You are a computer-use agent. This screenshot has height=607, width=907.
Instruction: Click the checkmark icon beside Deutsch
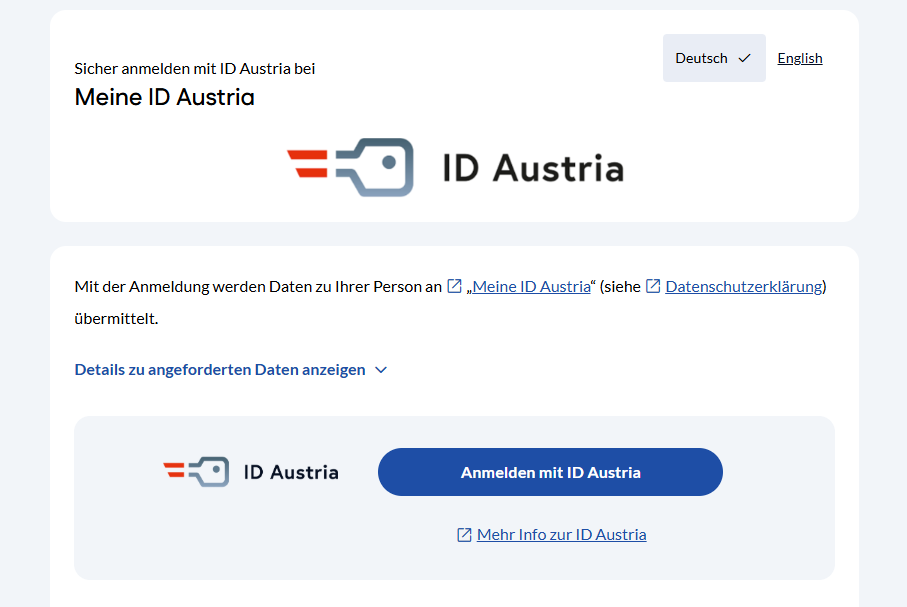pos(744,58)
